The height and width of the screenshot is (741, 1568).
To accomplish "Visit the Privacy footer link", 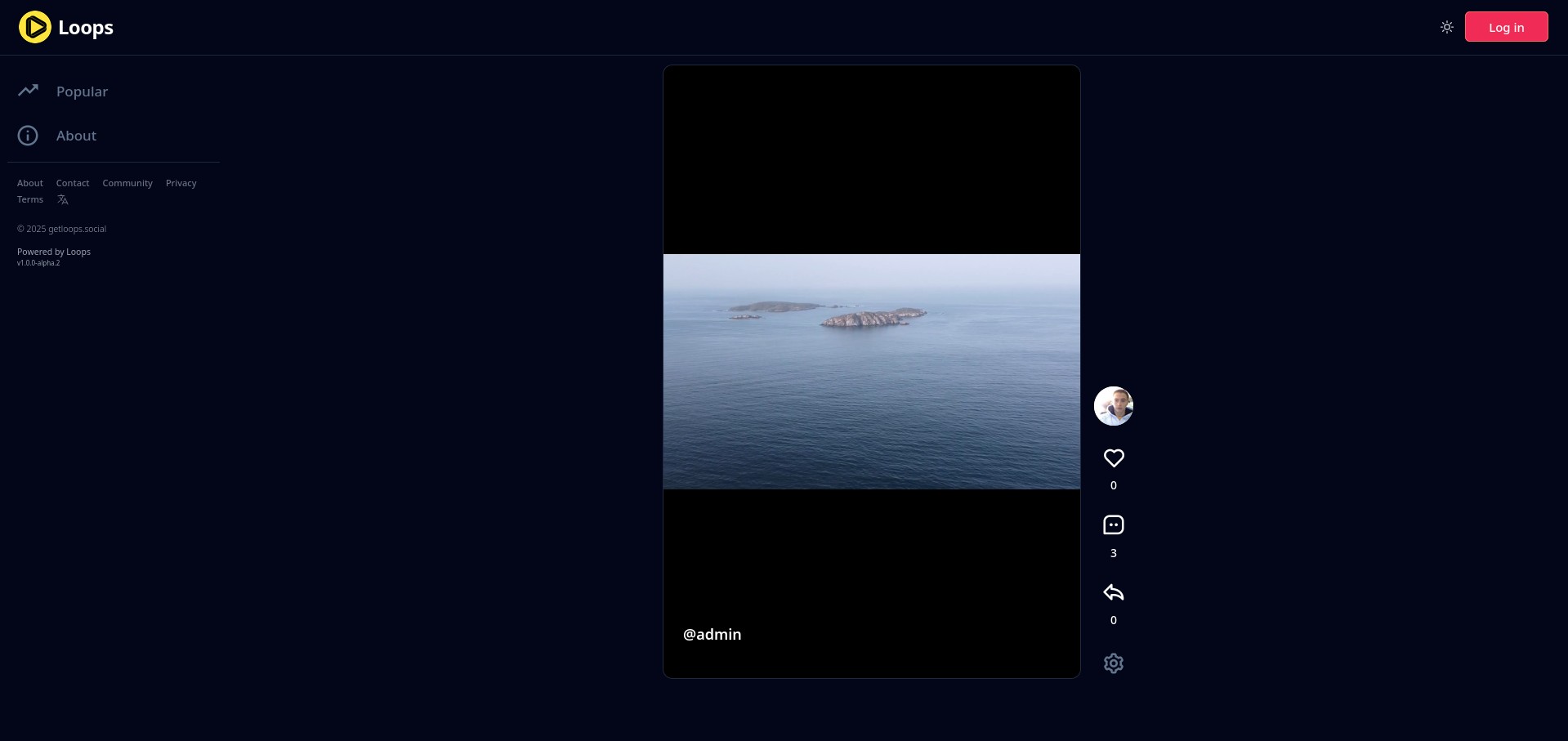I will tap(181, 183).
